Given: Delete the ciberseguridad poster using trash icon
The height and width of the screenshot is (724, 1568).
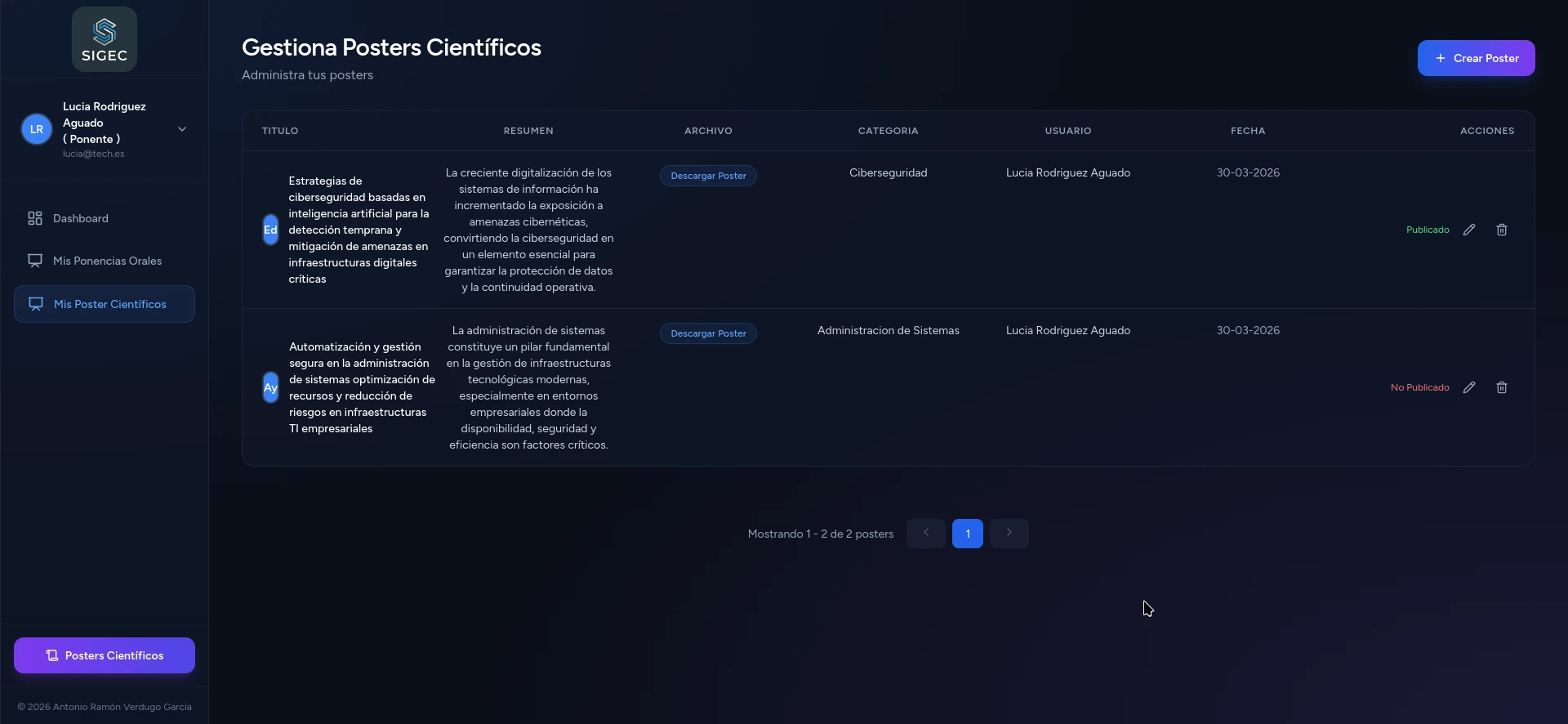Looking at the screenshot, I should (1501, 230).
